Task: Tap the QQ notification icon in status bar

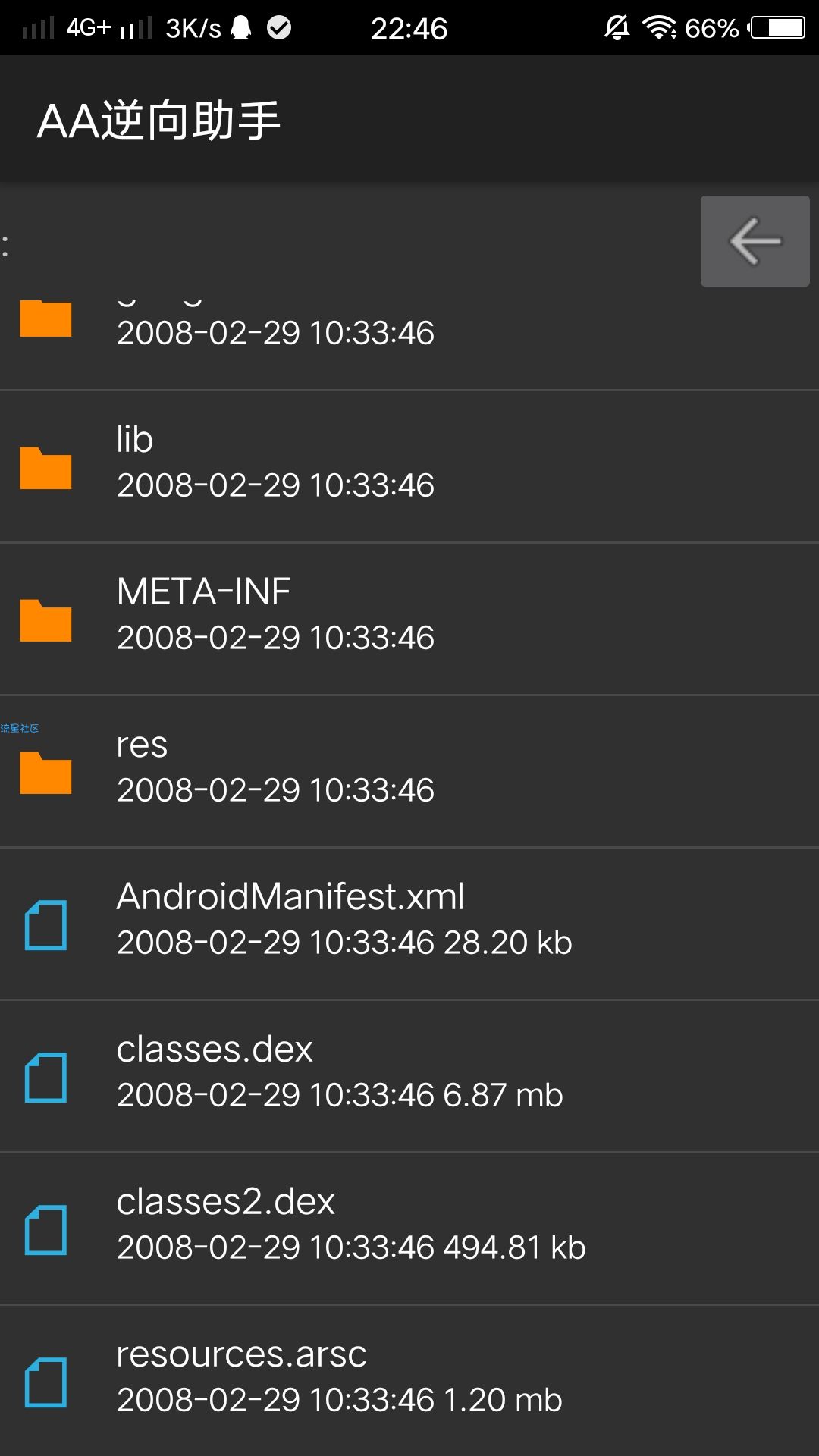Action: 241,28
